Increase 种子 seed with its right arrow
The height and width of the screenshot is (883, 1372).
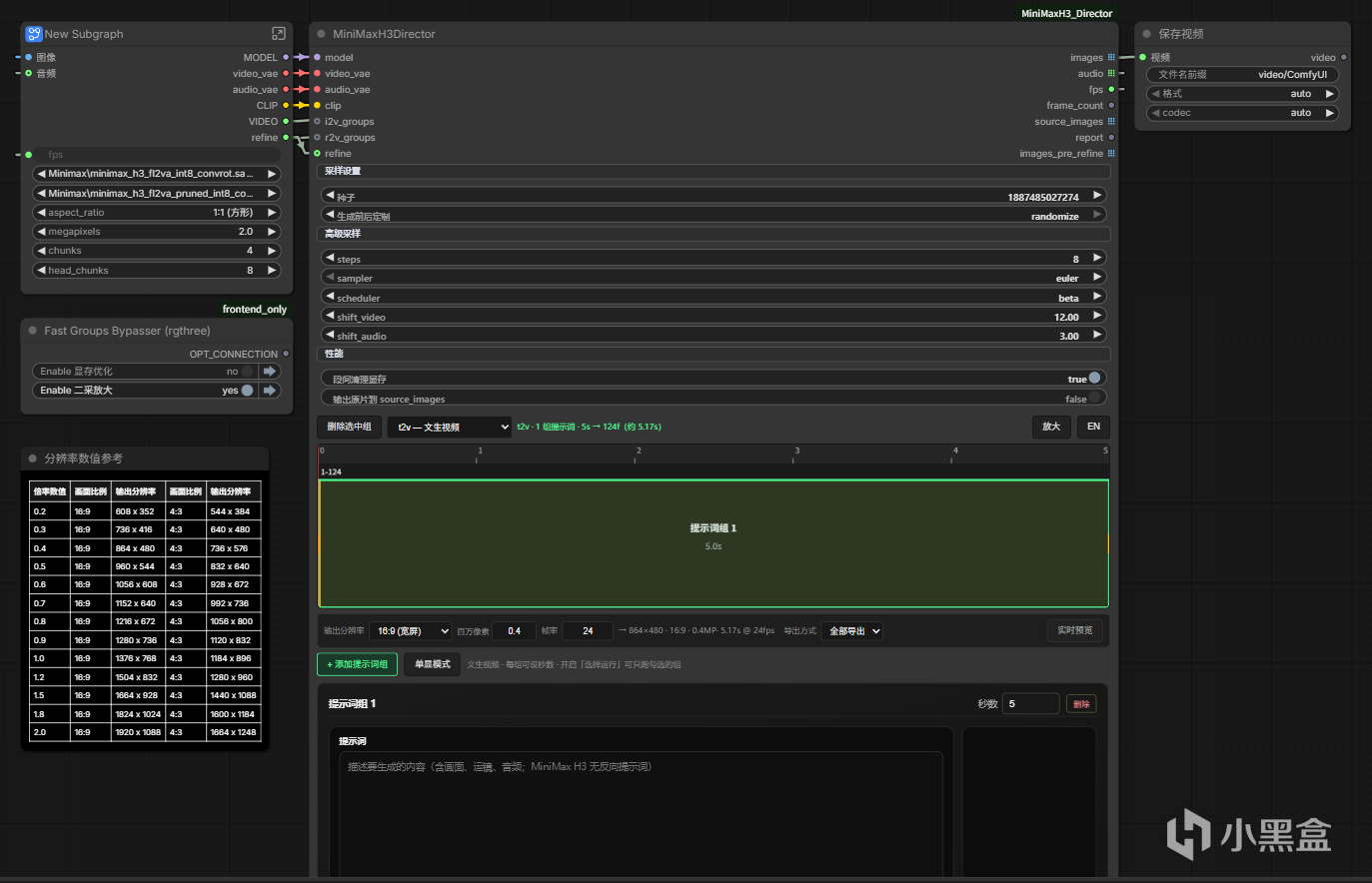1096,196
